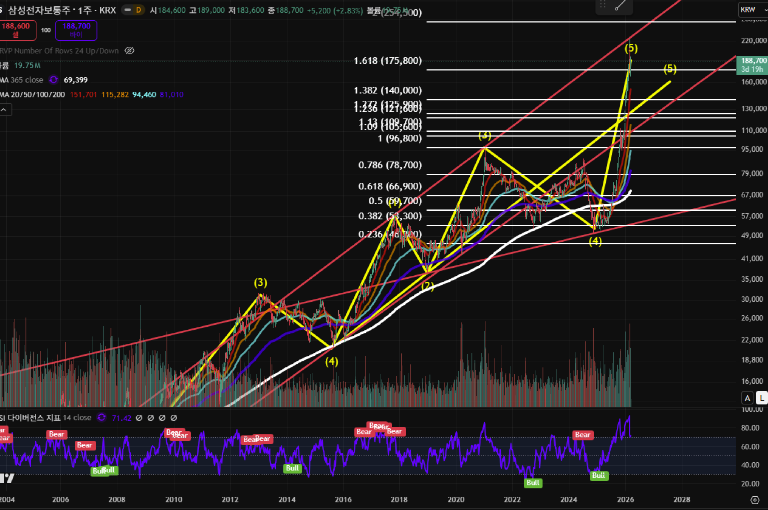
Task: Click the 220,000 price axis label
Action: 754,40
